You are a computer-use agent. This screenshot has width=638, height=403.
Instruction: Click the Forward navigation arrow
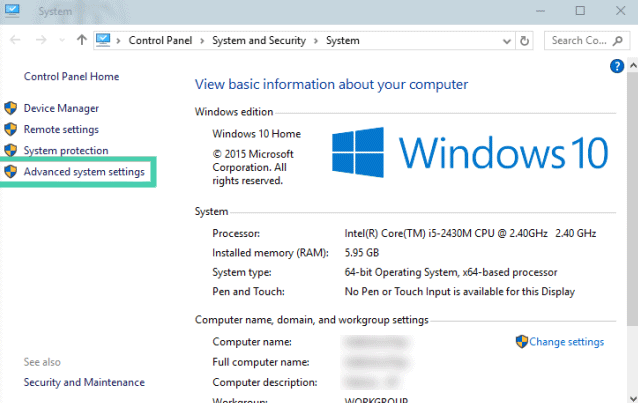pos(41,40)
